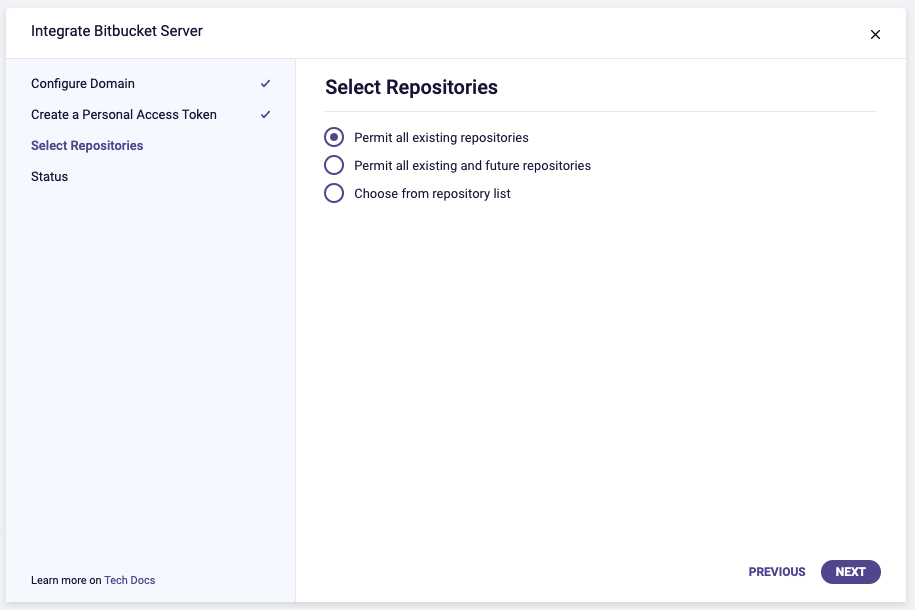Click checkmark beside Configure Domain
Screen dimensions: 915x610
tap(266, 83)
